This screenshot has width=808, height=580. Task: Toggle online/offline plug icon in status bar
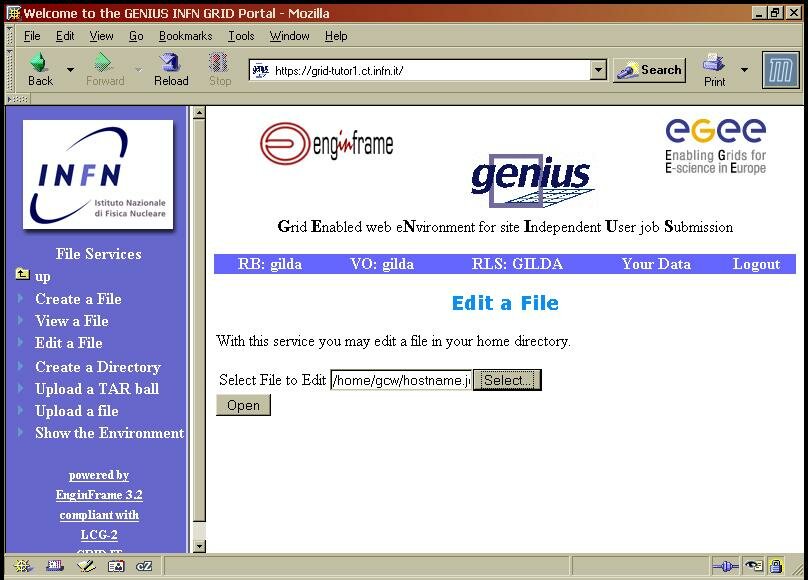(725, 567)
